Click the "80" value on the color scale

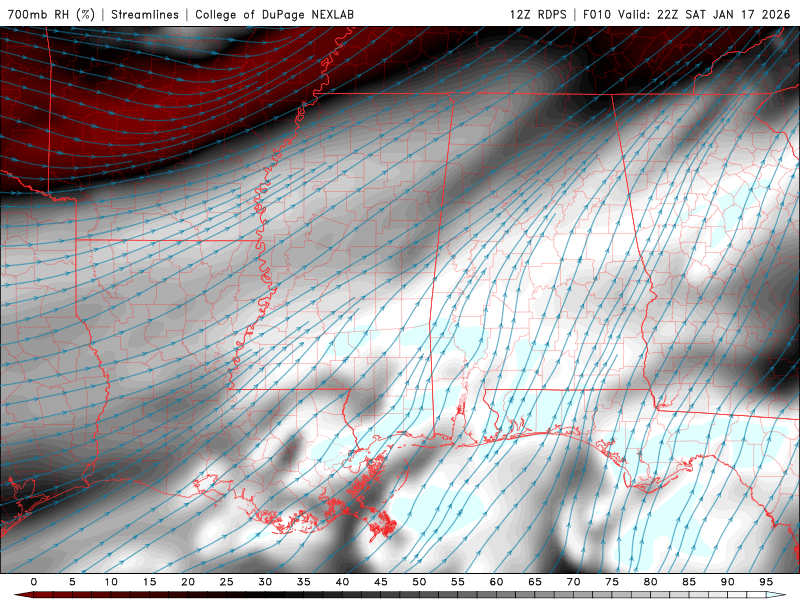click(x=651, y=582)
